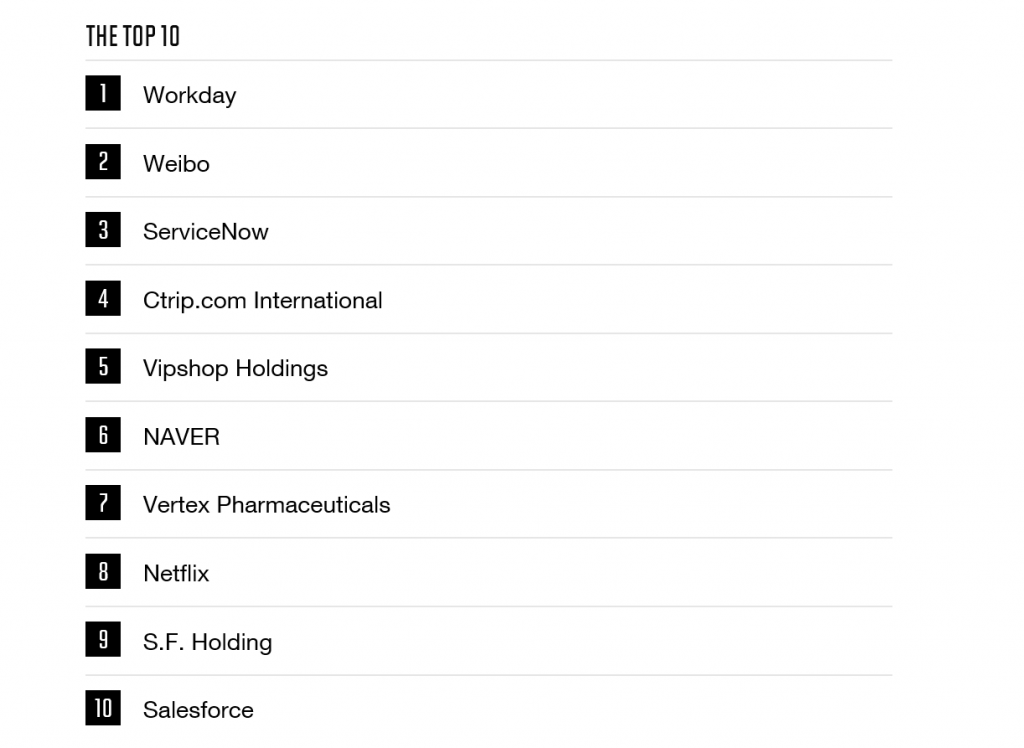
Task: Click the rank 4 number badge
Action: tap(103, 299)
